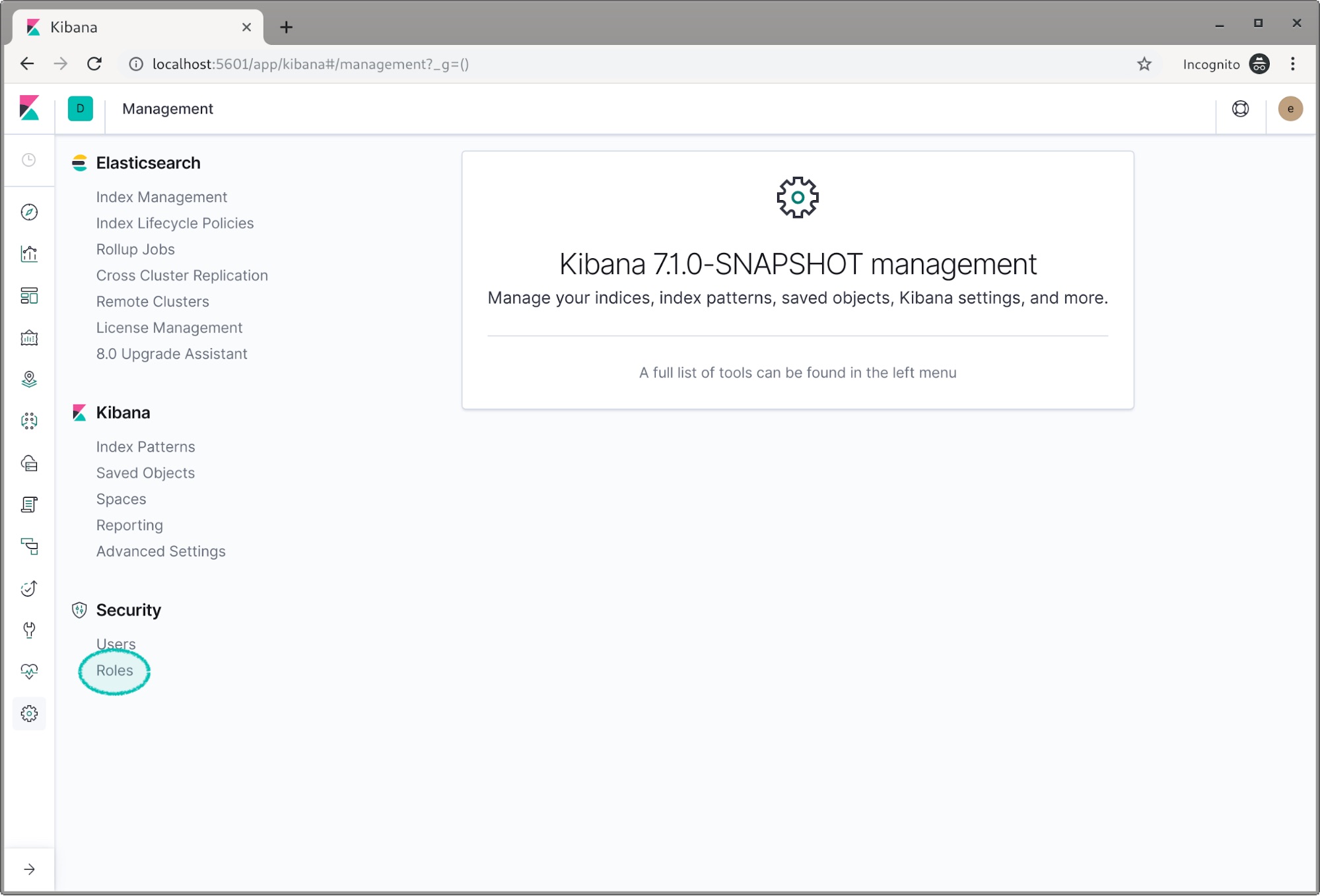
Task: Click License Management in left menu
Action: point(169,327)
